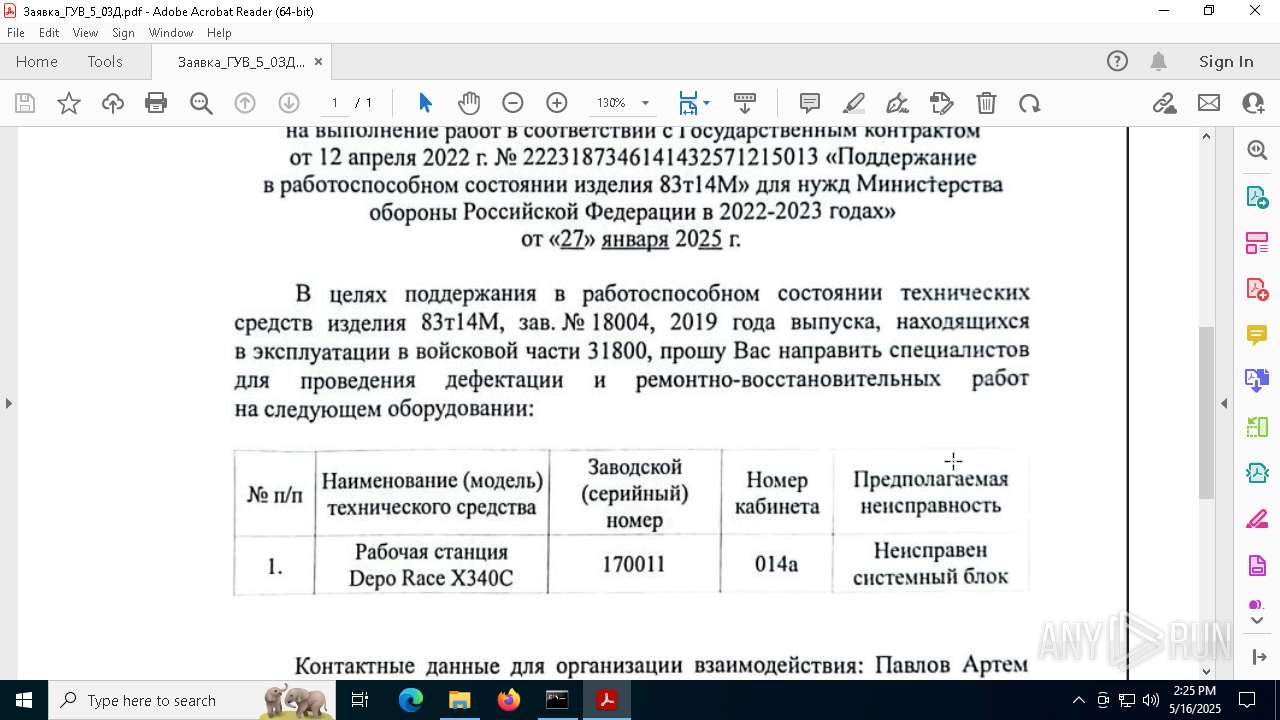Open Find text with the magnifier toolbar icon
The image size is (1280, 720).
201,103
